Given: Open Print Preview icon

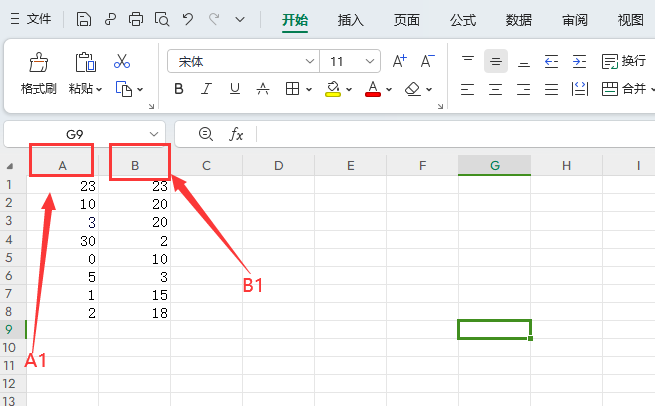Looking at the screenshot, I should (x=162, y=19).
